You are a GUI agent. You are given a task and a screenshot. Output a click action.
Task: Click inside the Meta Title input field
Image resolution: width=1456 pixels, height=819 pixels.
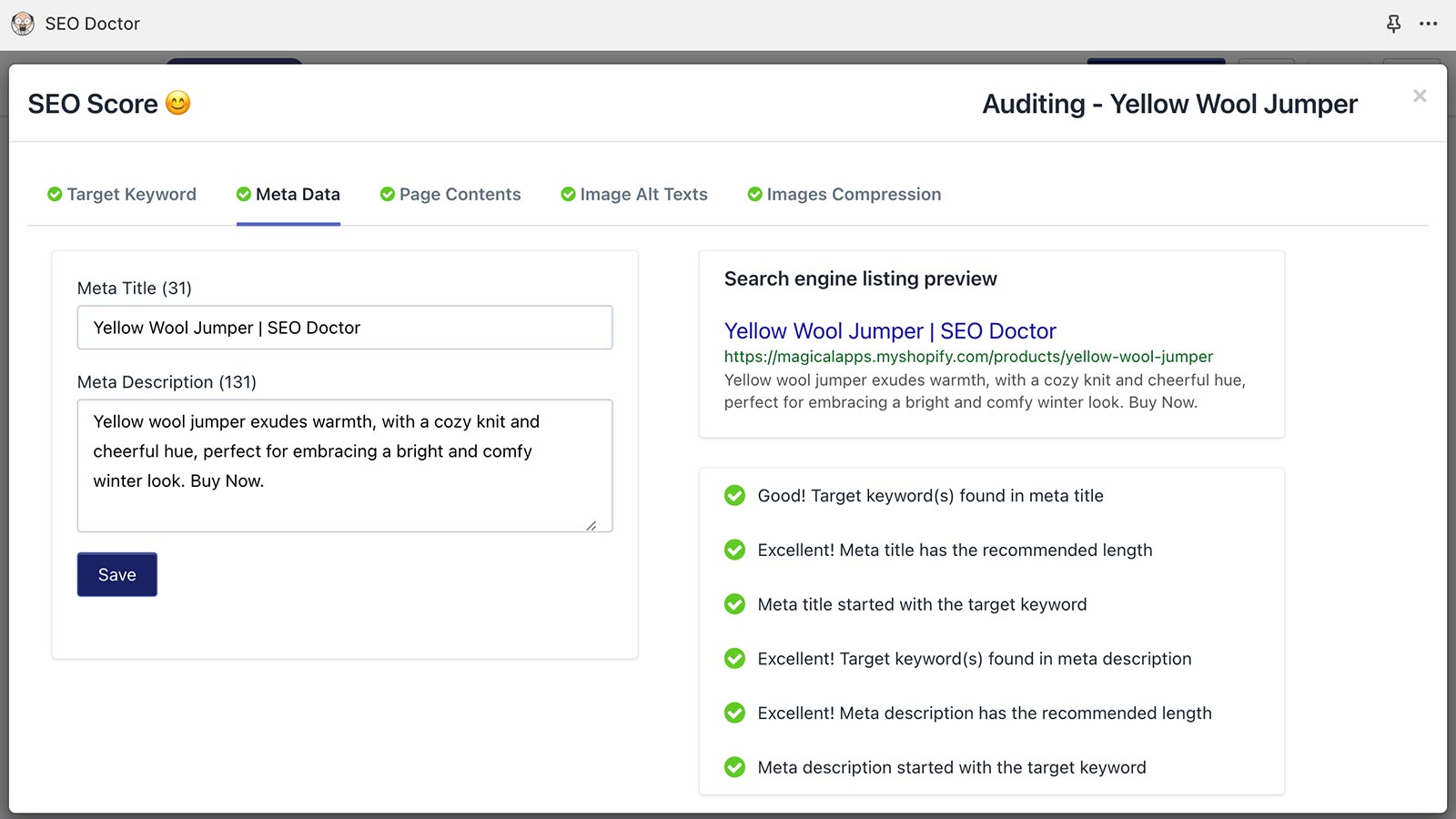tap(344, 328)
